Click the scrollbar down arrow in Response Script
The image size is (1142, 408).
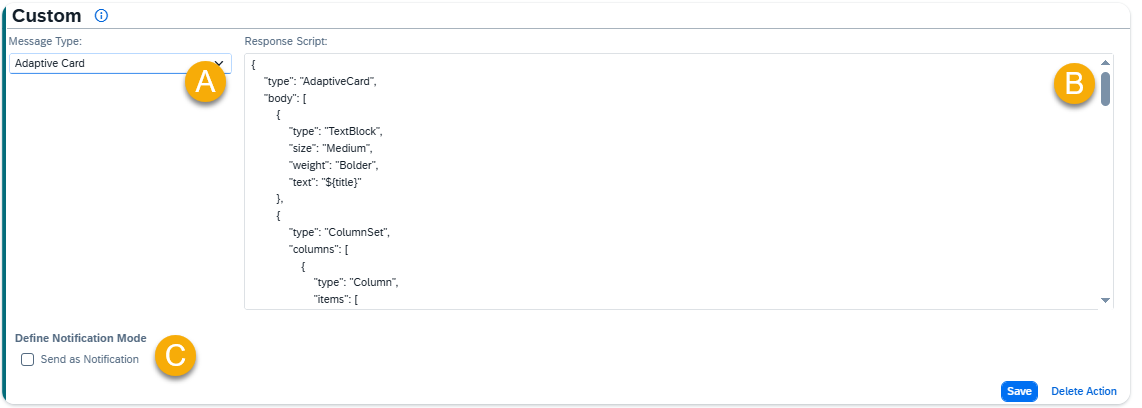click(x=1105, y=300)
